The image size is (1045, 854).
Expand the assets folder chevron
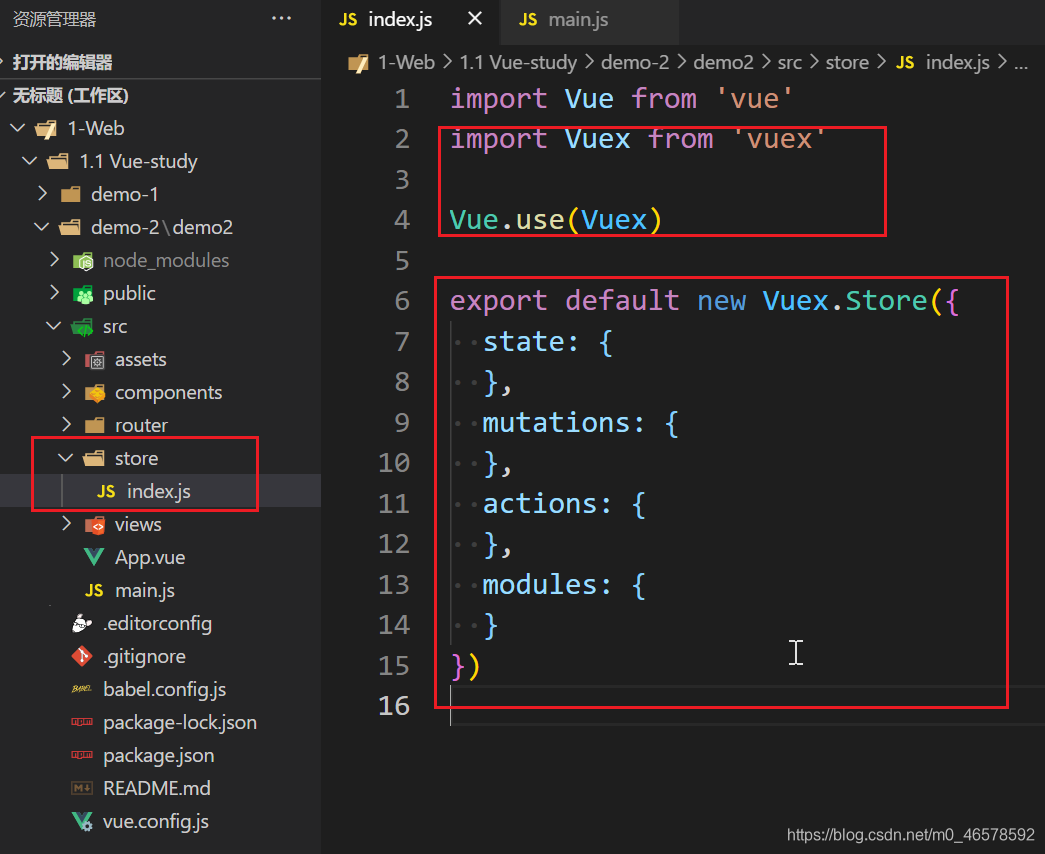(67, 359)
